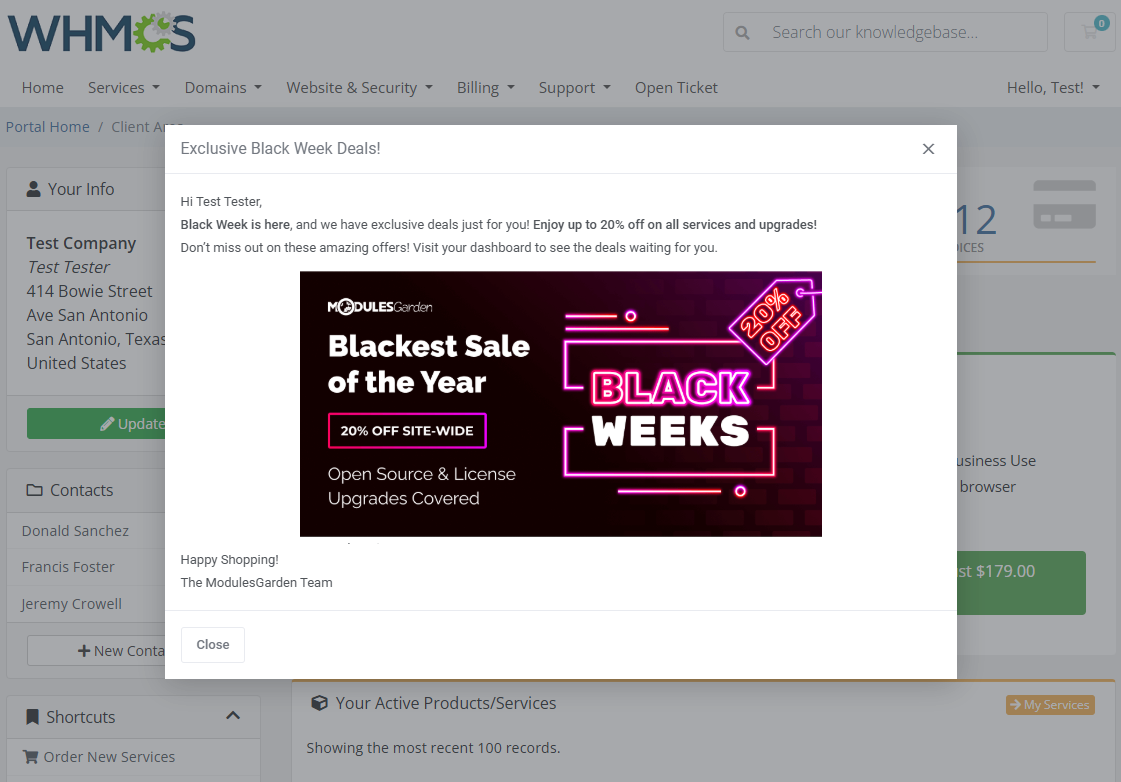Select contact Francis Foster
Screen dimensions: 1121x782
(68, 567)
